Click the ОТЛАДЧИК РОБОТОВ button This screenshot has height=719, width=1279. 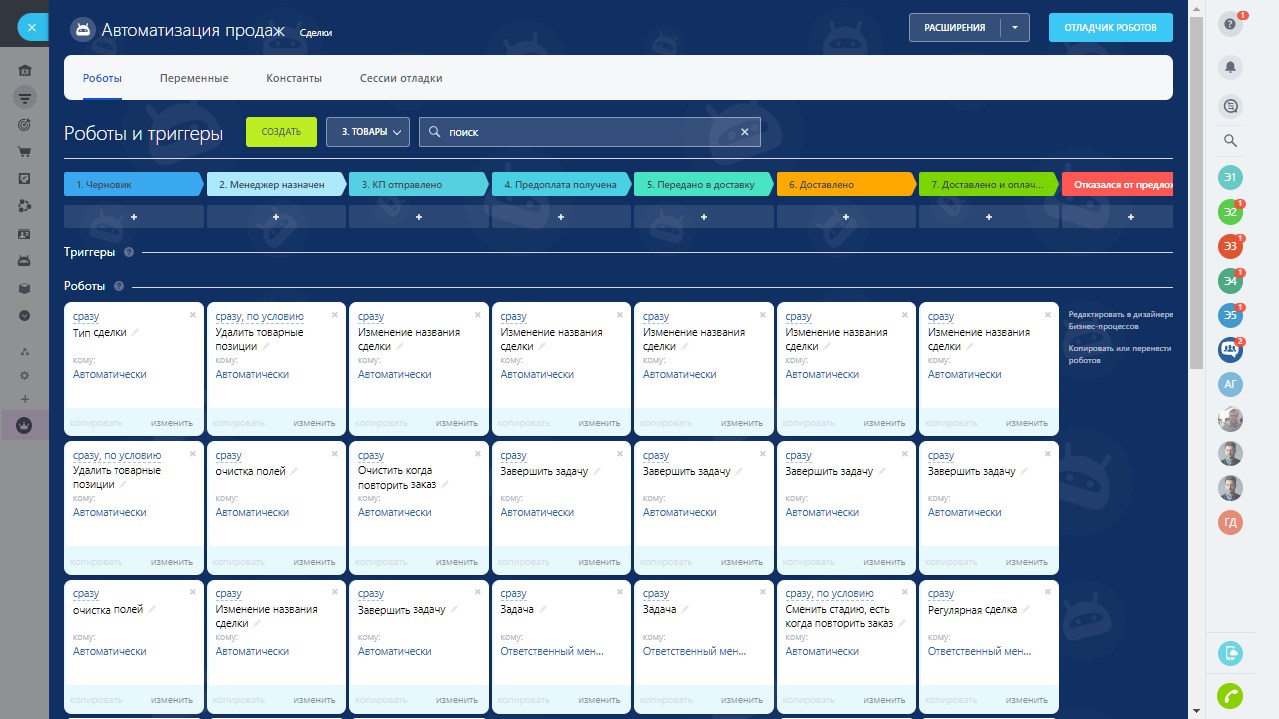pos(1111,28)
